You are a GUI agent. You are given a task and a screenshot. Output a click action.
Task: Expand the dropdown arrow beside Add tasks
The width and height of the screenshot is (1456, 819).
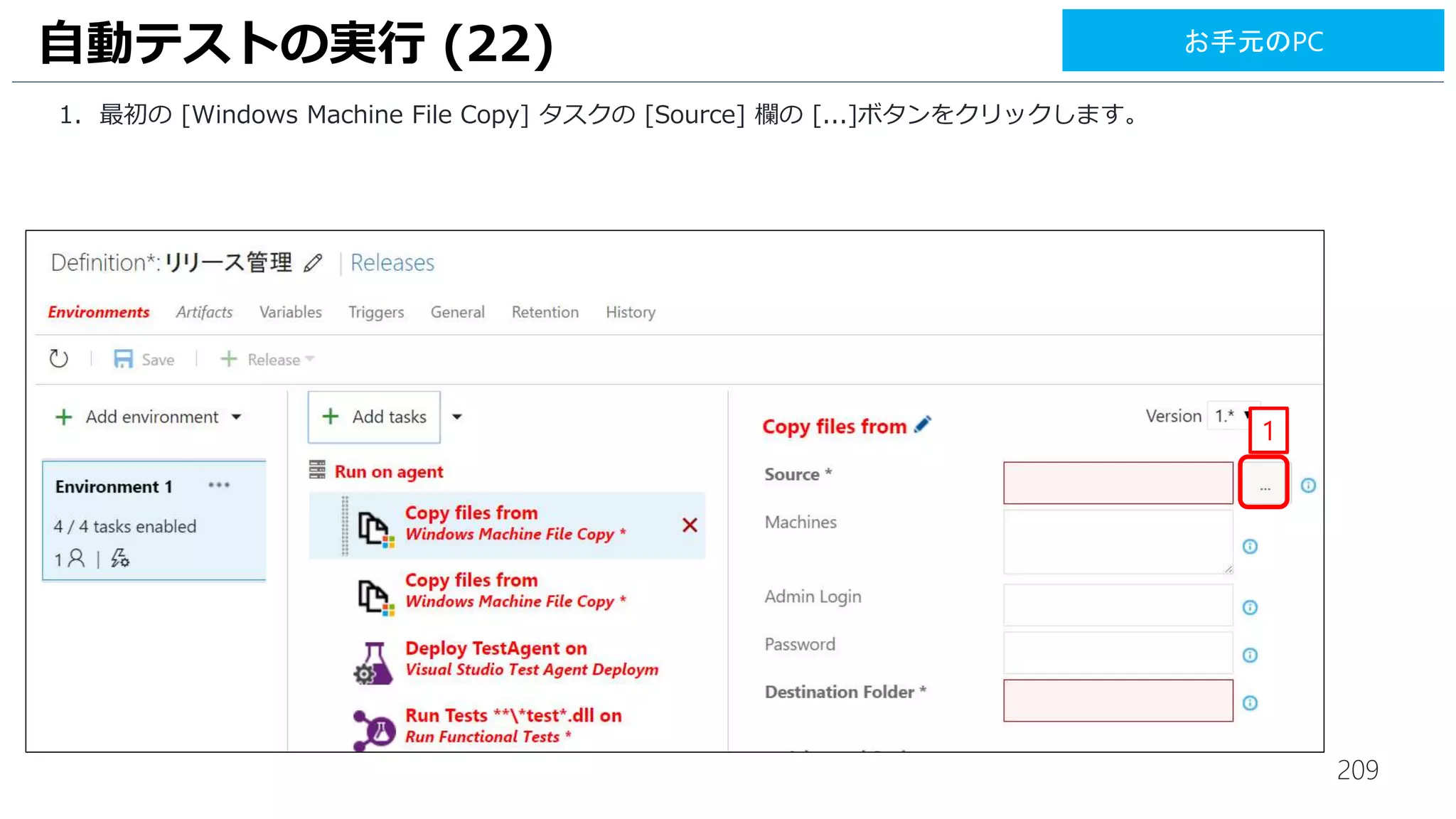pos(457,417)
